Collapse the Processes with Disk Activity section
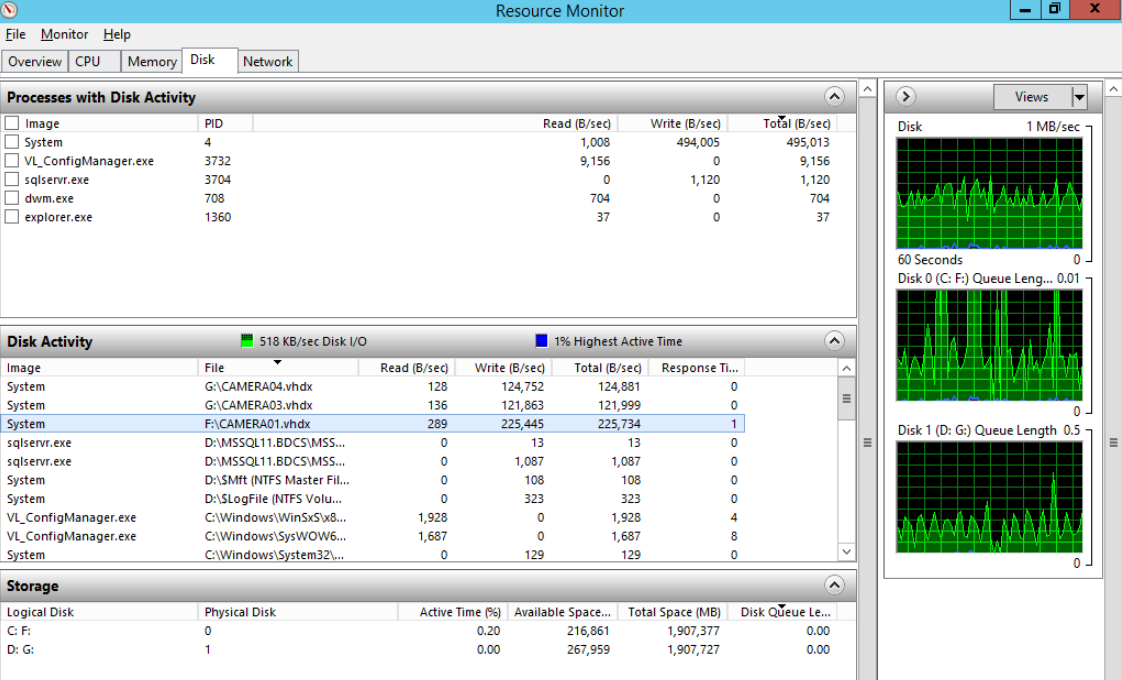Viewport: 1122px width, 680px height. tap(834, 97)
